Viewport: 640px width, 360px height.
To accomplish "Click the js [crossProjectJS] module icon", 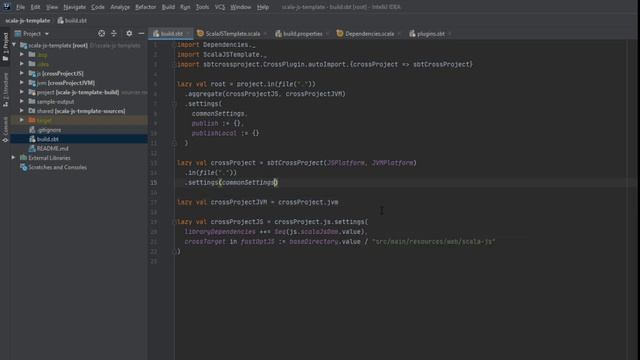I will (x=32, y=73).
